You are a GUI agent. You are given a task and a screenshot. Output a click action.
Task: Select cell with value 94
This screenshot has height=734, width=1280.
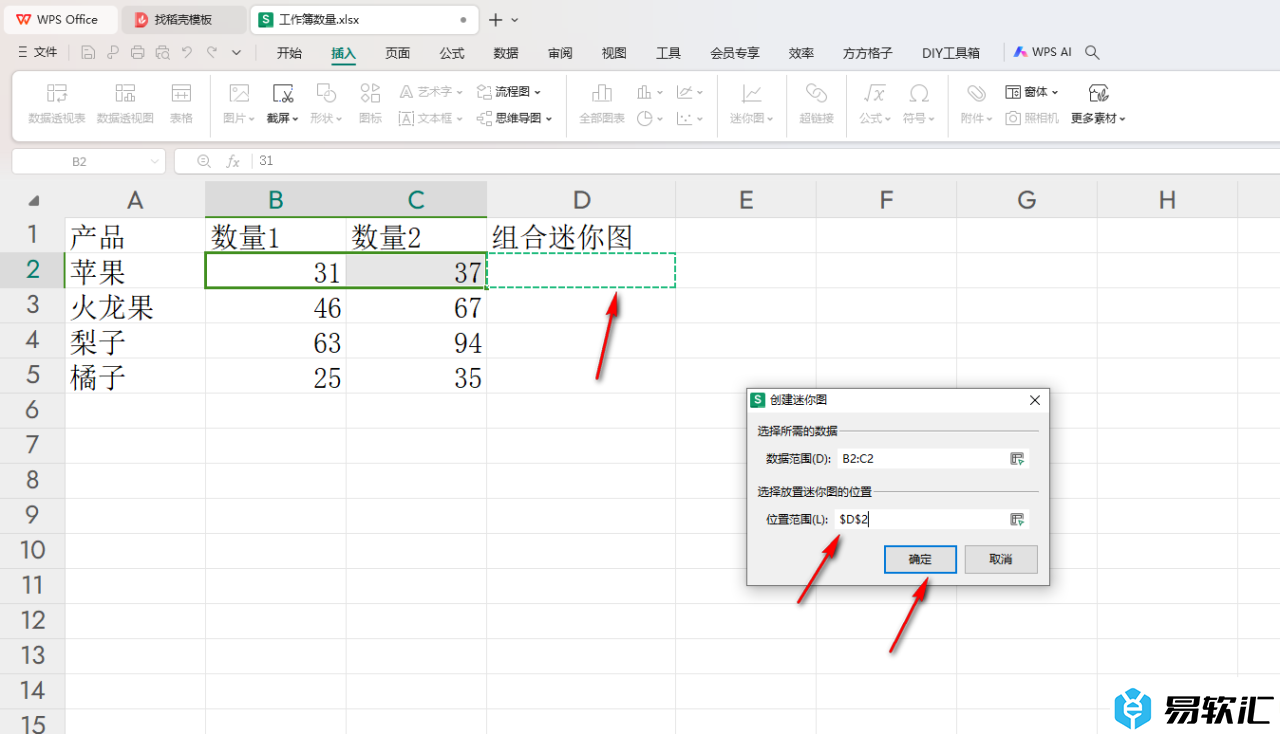click(x=416, y=342)
